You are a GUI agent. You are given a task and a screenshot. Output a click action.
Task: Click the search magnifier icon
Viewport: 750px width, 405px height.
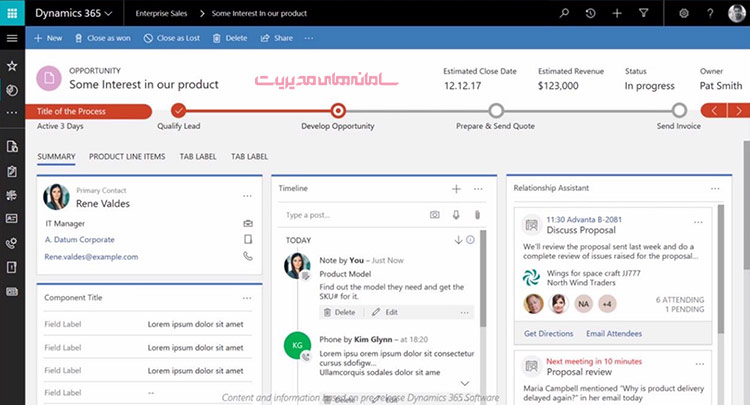point(564,13)
